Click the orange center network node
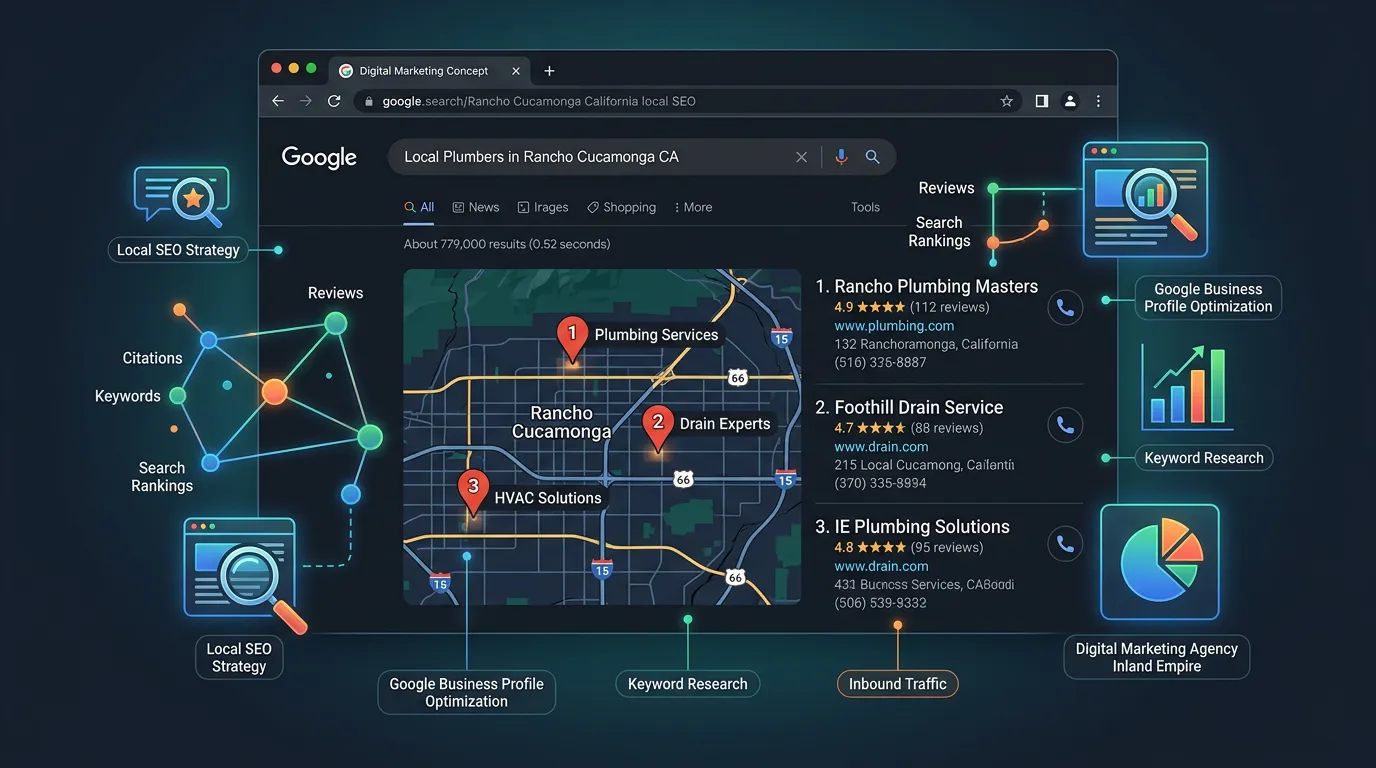The height and width of the screenshot is (768, 1376). [275, 391]
